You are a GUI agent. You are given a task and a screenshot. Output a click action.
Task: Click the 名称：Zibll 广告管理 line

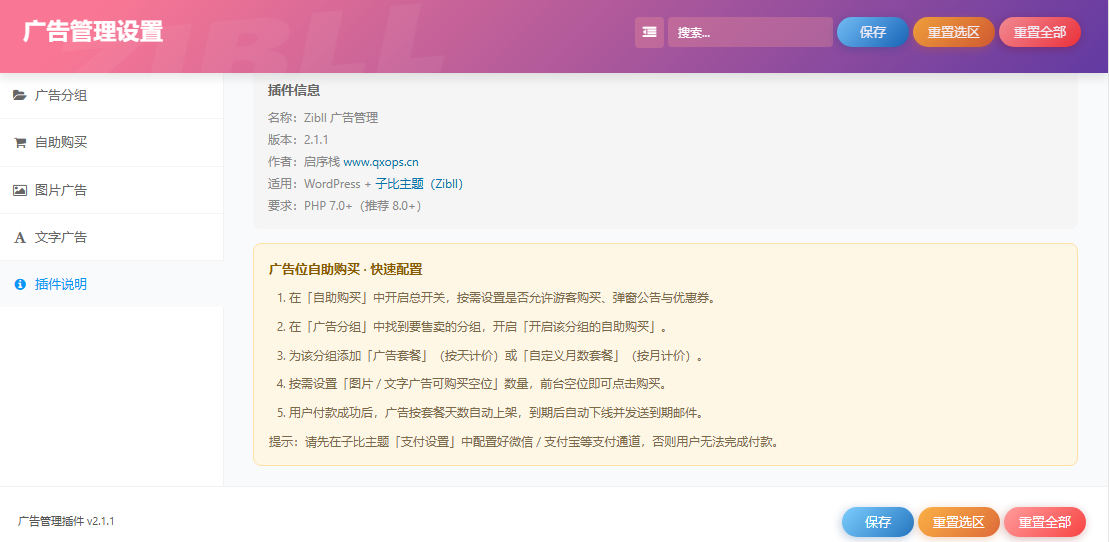click(323, 117)
